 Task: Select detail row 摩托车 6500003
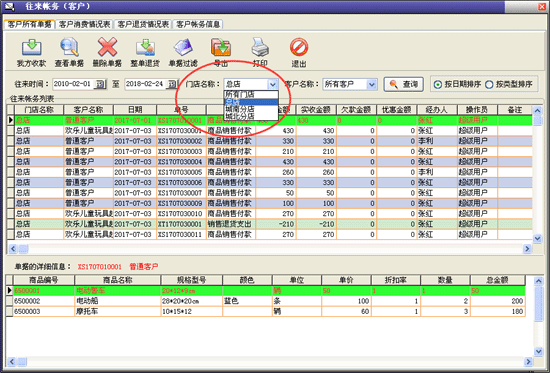point(266,312)
